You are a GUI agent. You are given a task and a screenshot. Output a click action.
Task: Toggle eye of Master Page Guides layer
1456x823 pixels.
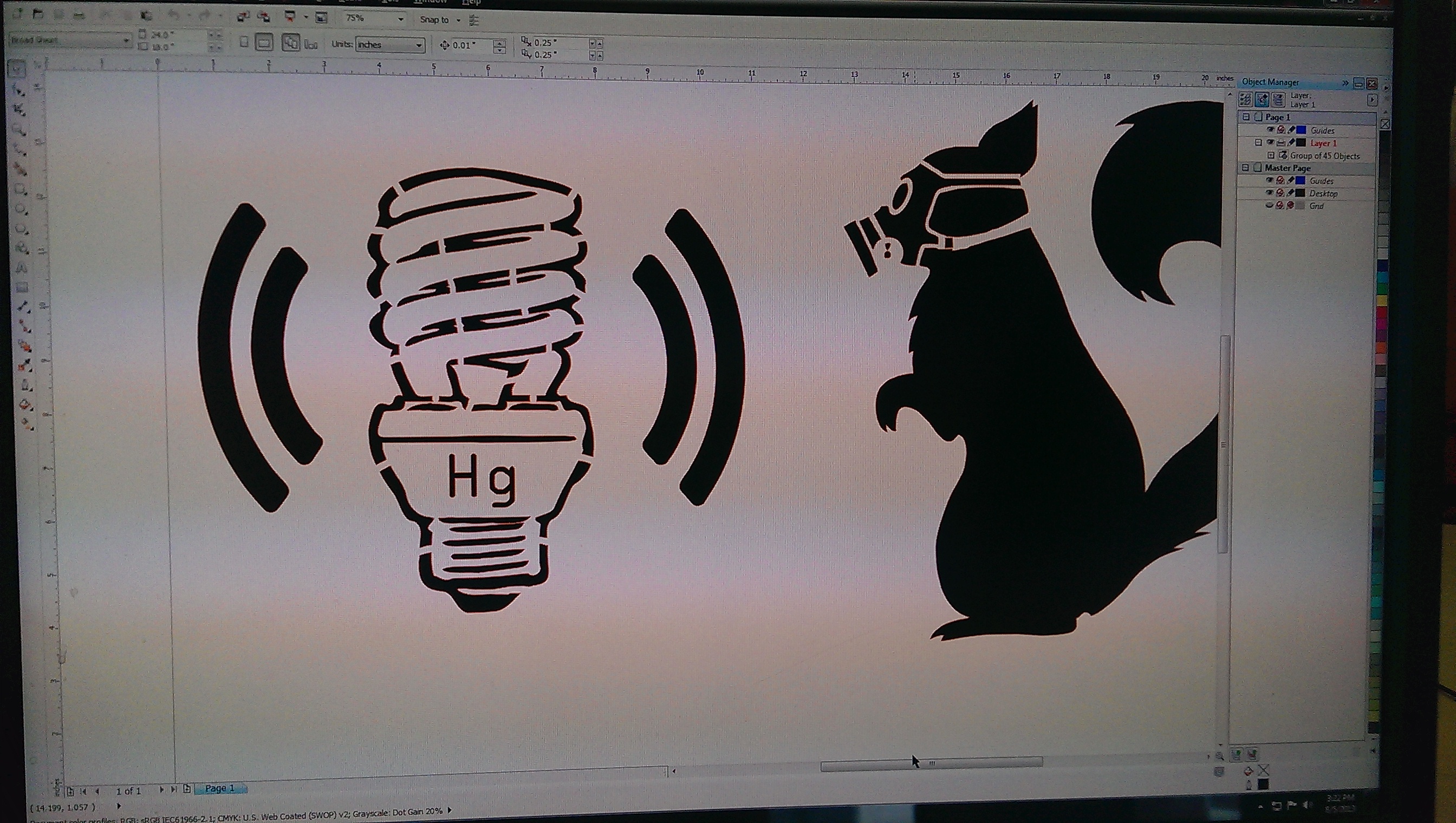pos(1270,180)
